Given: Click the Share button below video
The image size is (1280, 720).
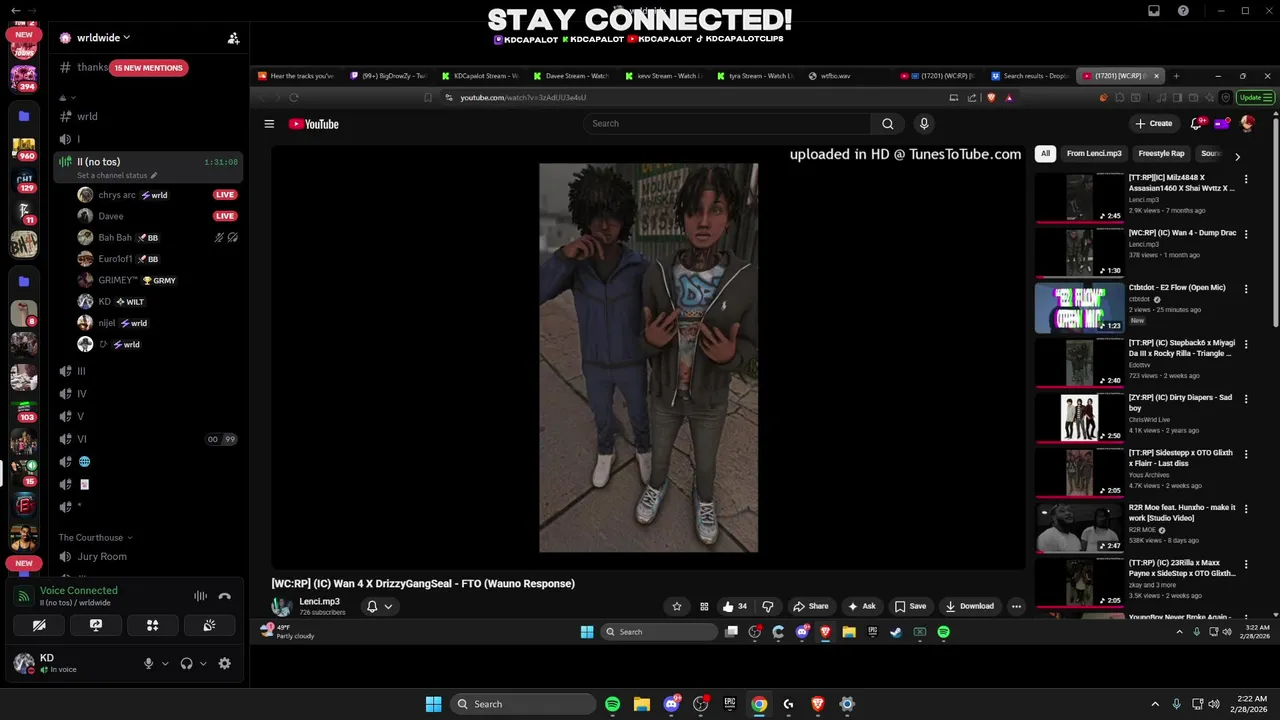Looking at the screenshot, I should 811,606.
